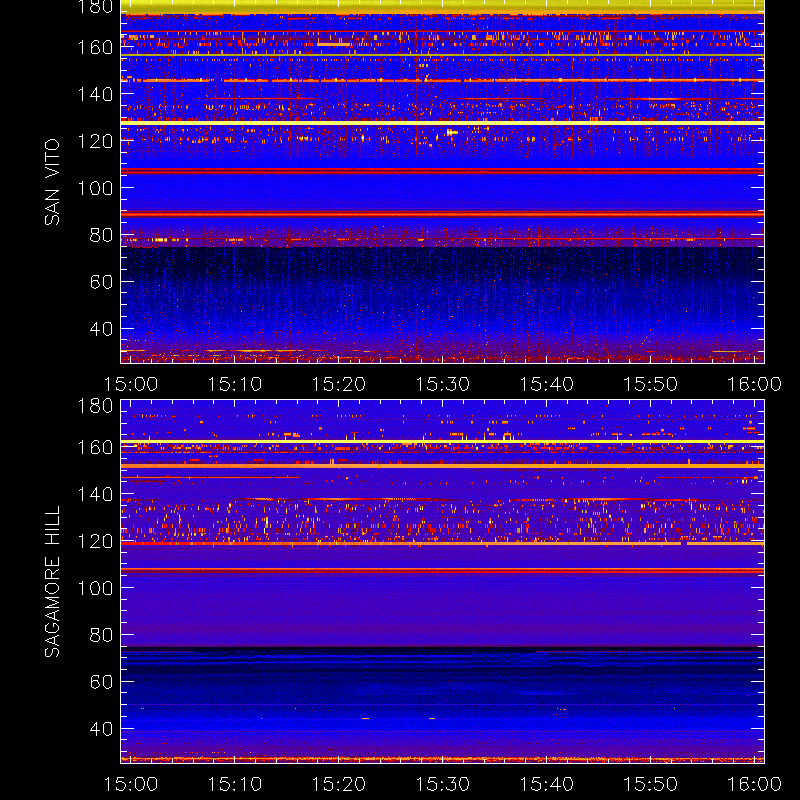Click the SAN VITO axis title
Screen dimensions: 800x800
[52, 182]
